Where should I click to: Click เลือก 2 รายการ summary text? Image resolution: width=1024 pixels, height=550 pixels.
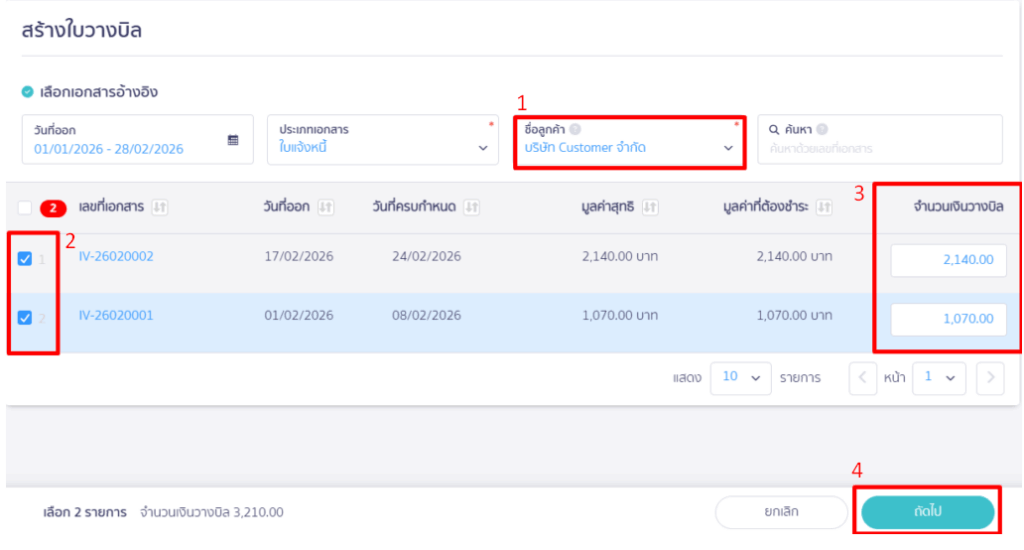85,512
